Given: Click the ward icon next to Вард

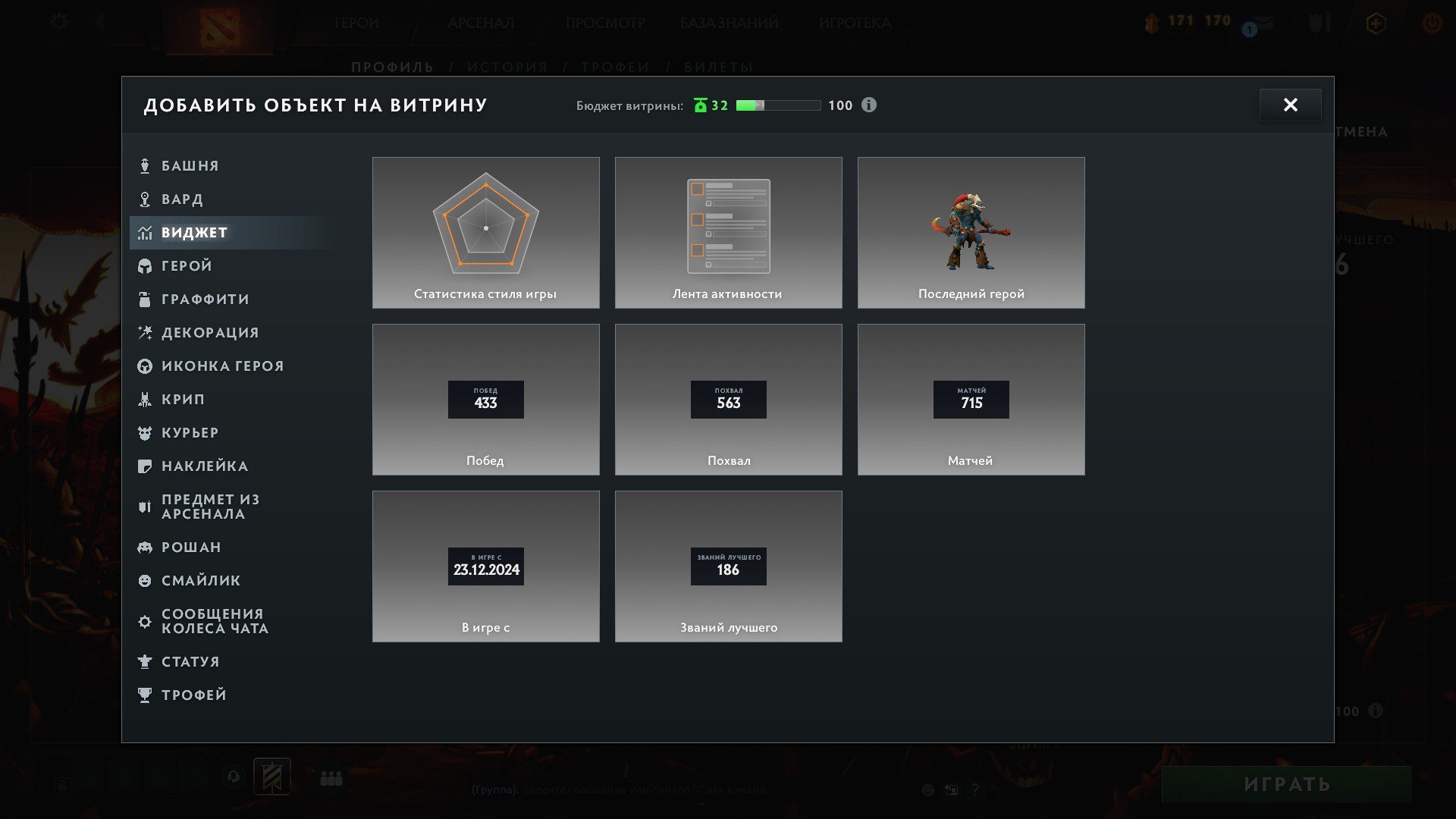Looking at the screenshot, I should 144,199.
